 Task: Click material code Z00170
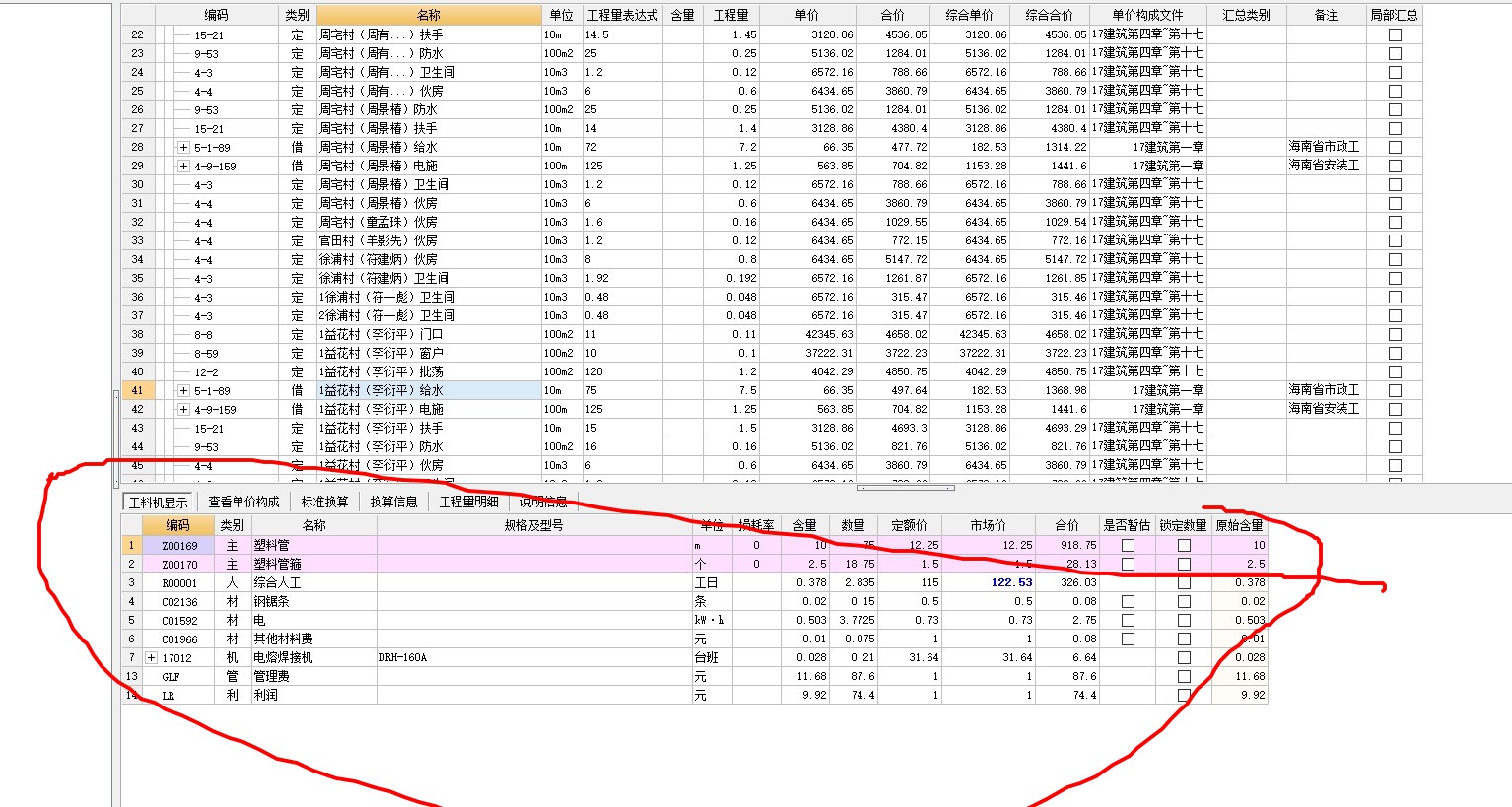point(179,564)
